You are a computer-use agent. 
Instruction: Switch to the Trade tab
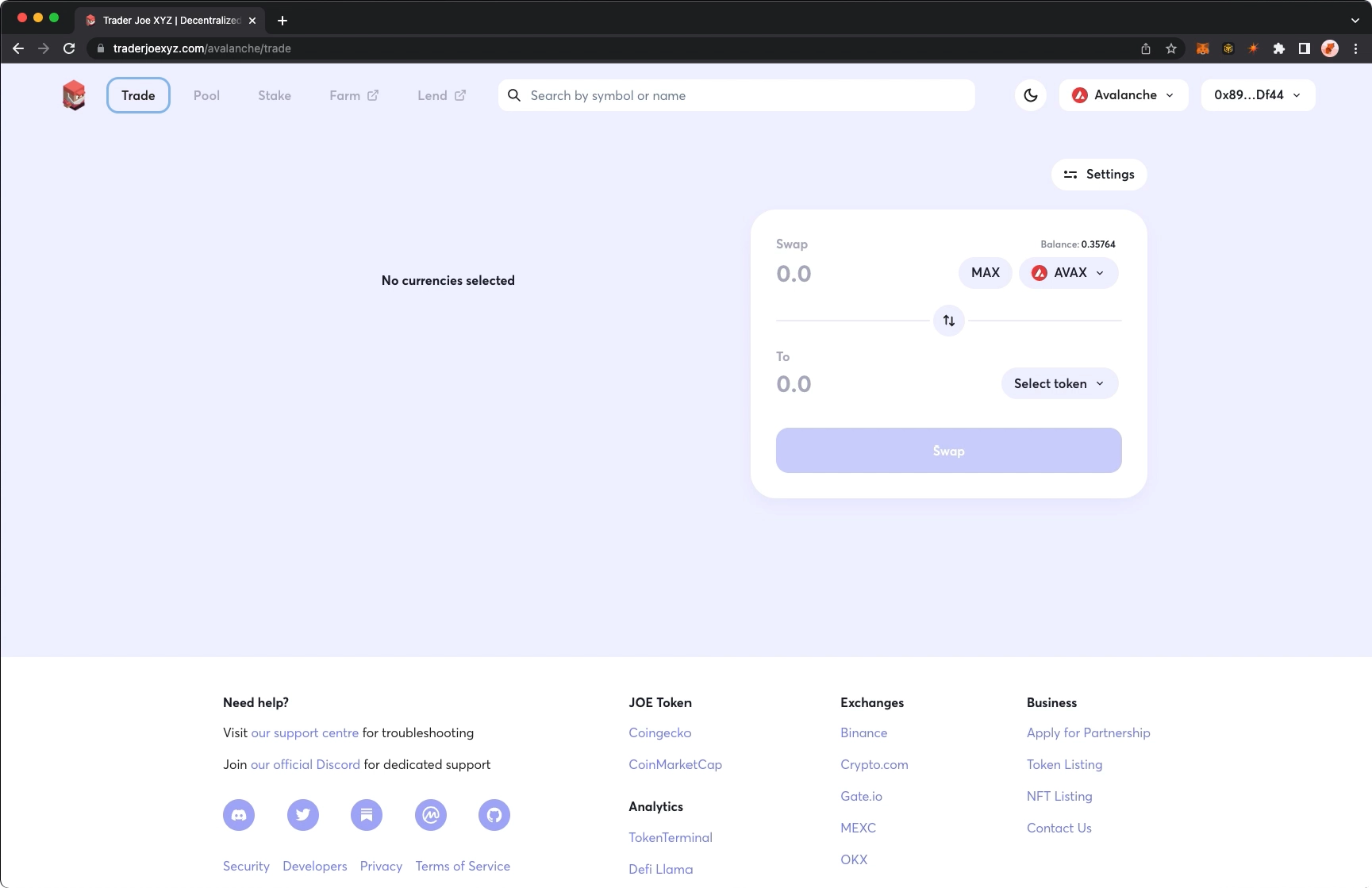138,95
